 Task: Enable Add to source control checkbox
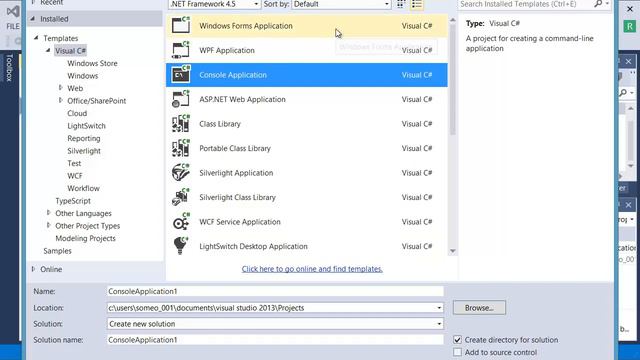click(457, 352)
